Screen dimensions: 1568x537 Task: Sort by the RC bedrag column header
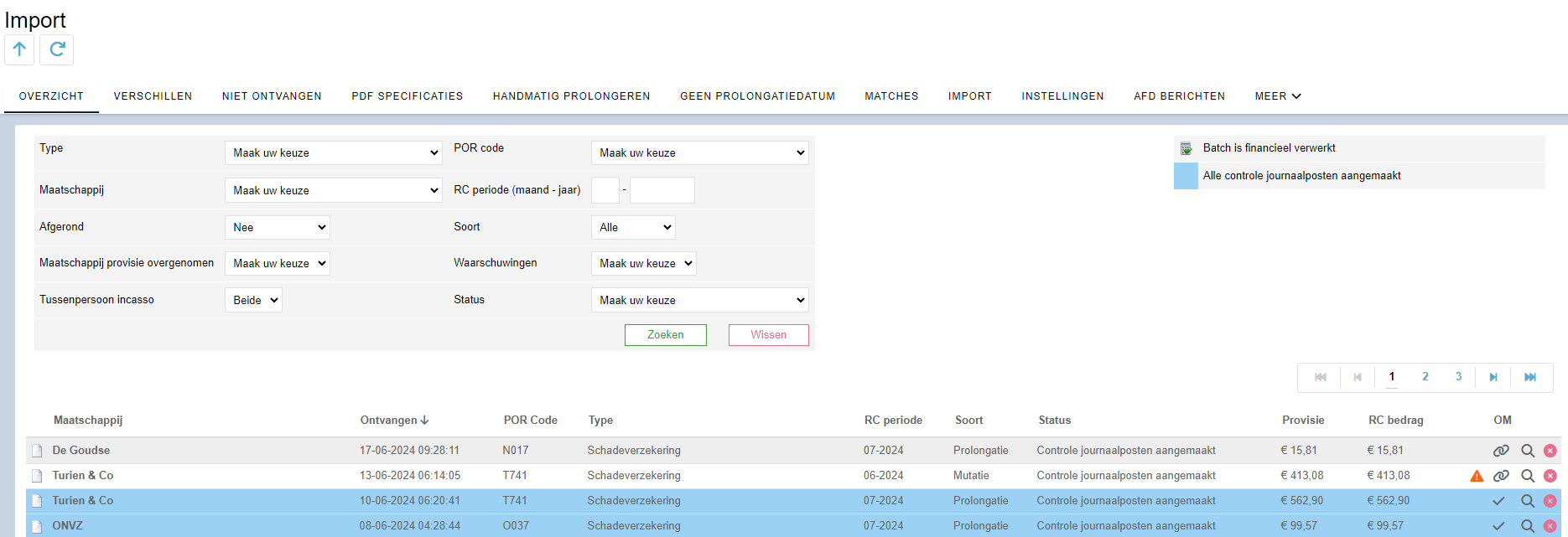[x=1396, y=421]
